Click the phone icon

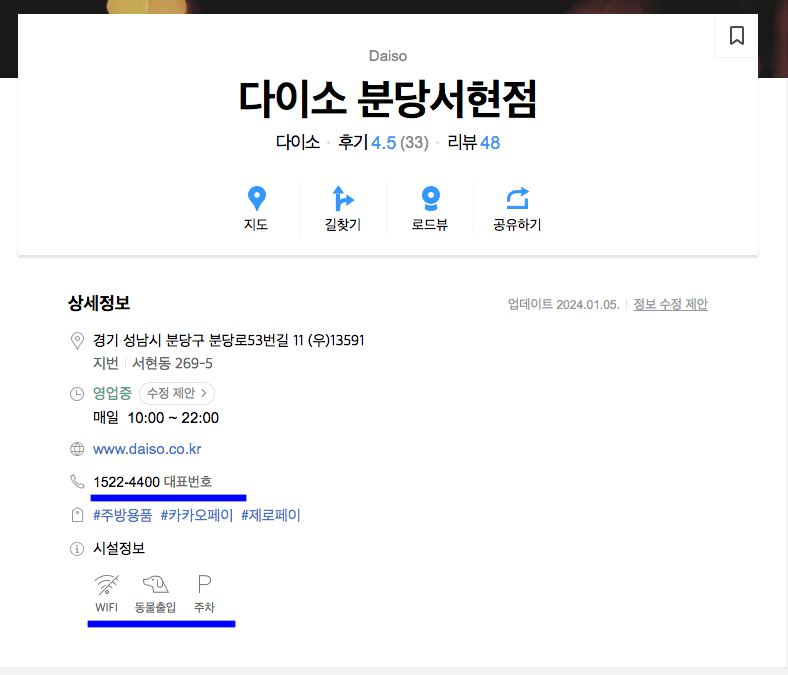pos(77,481)
